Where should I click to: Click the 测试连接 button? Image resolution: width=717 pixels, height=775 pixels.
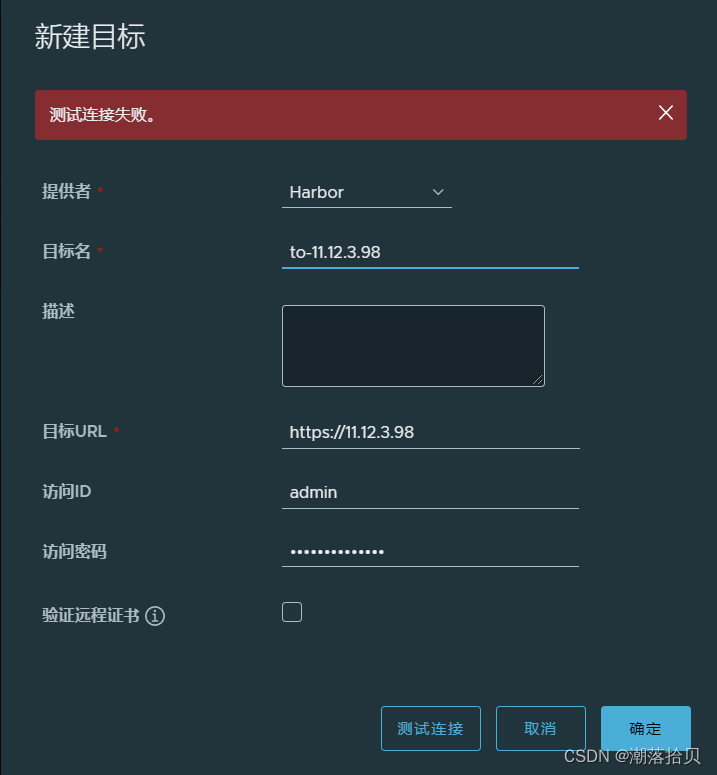click(x=431, y=729)
